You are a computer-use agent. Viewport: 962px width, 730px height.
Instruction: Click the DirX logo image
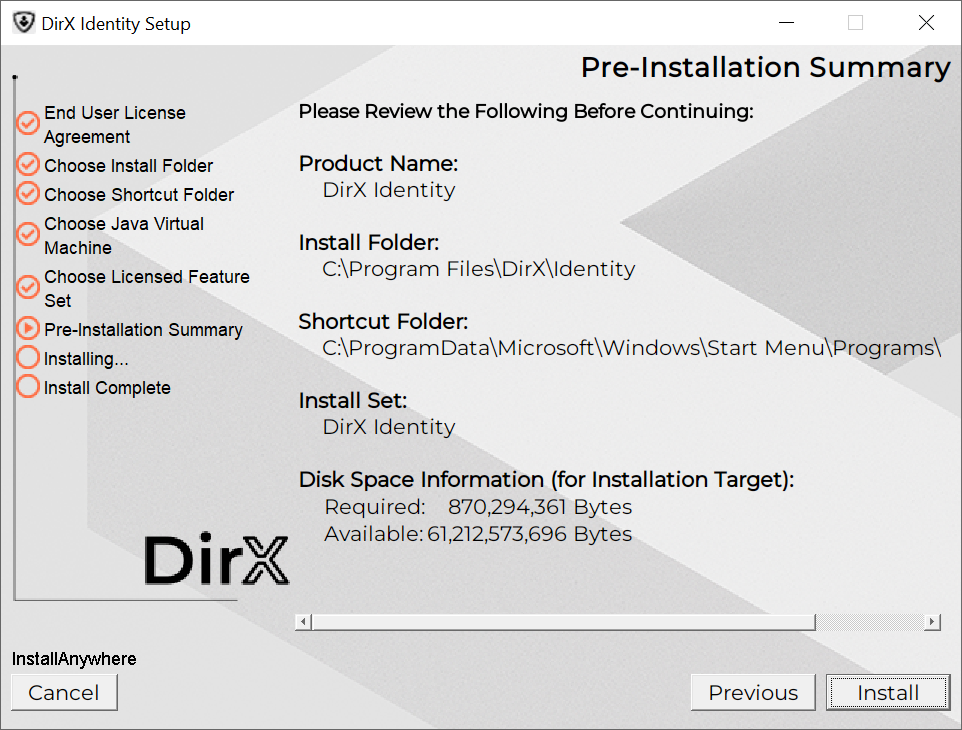click(x=216, y=560)
